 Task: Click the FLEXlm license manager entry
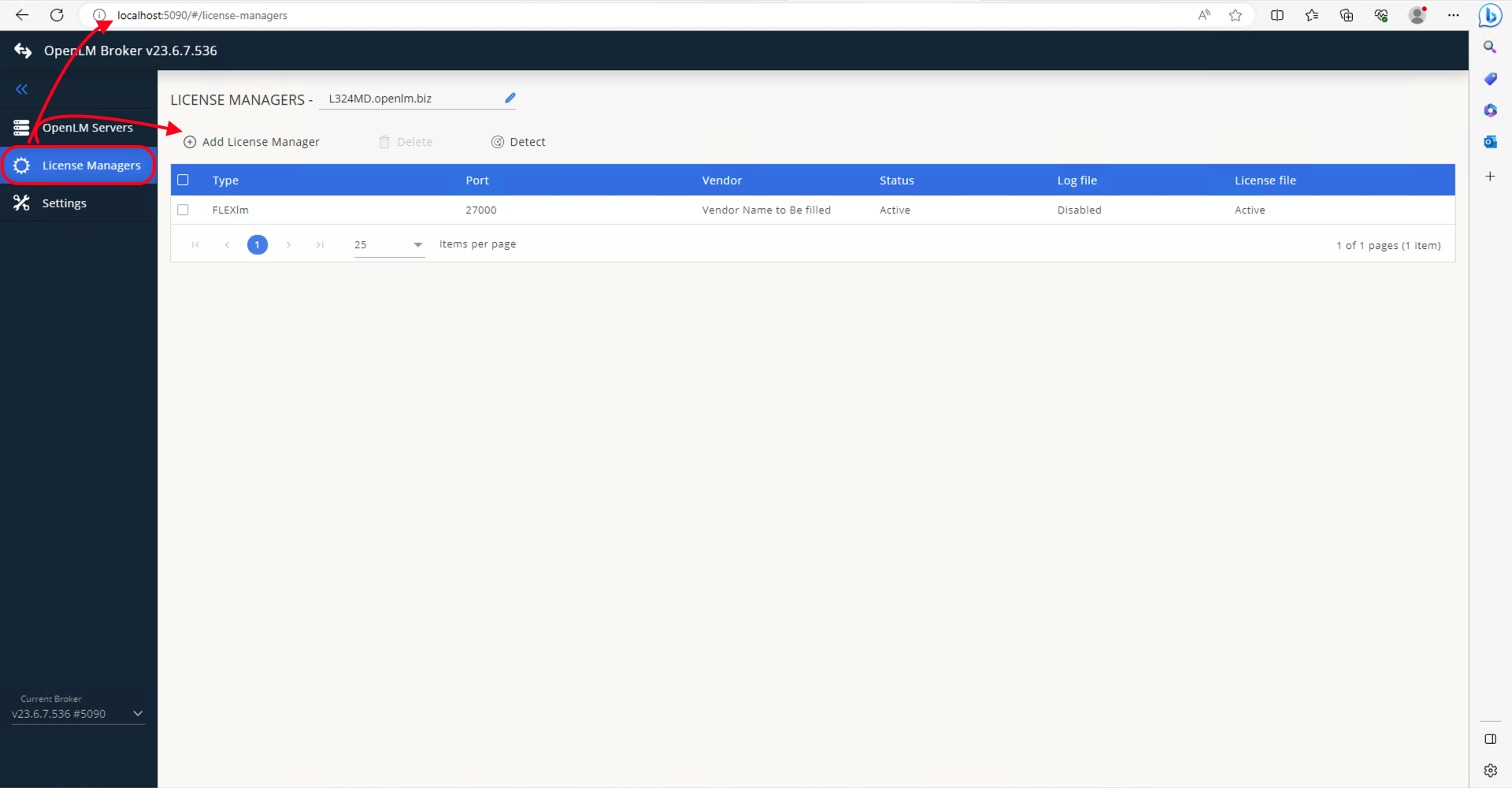pos(230,210)
